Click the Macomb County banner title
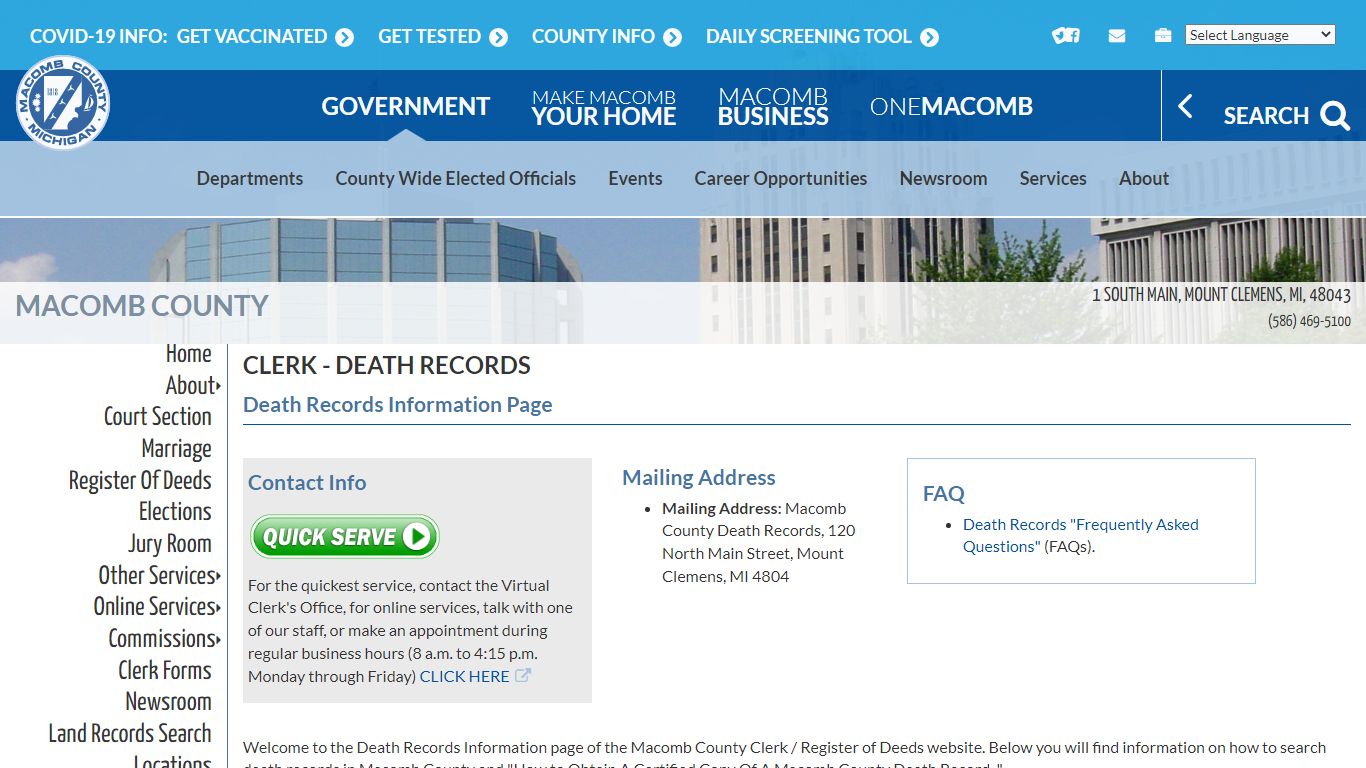This screenshot has height=768, width=1366. 142,306
